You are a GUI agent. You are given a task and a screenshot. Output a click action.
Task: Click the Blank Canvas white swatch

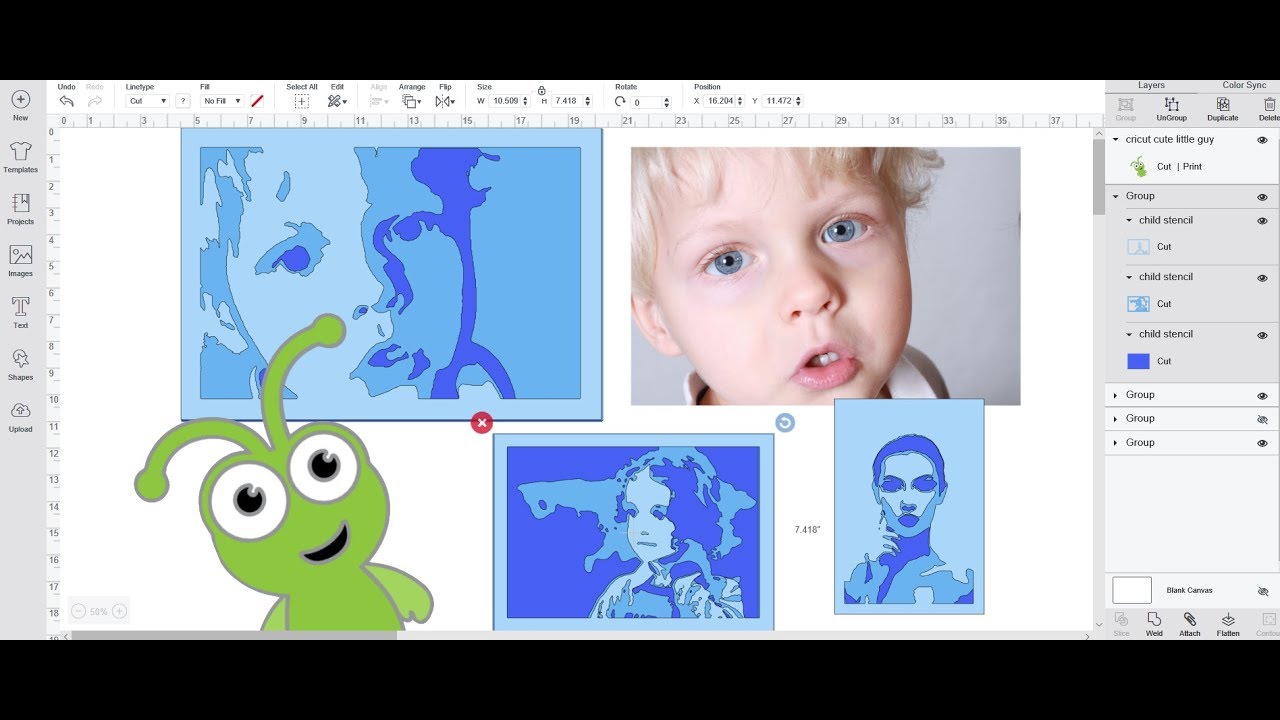1132,590
